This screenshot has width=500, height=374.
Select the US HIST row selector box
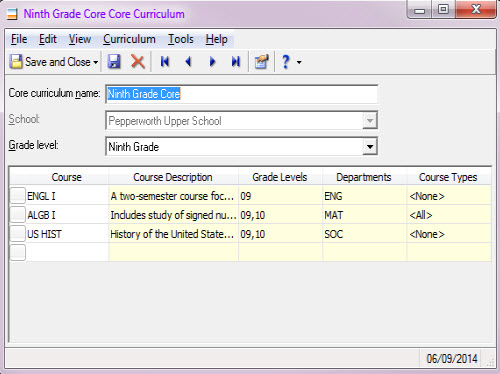[x=18, y=233]
